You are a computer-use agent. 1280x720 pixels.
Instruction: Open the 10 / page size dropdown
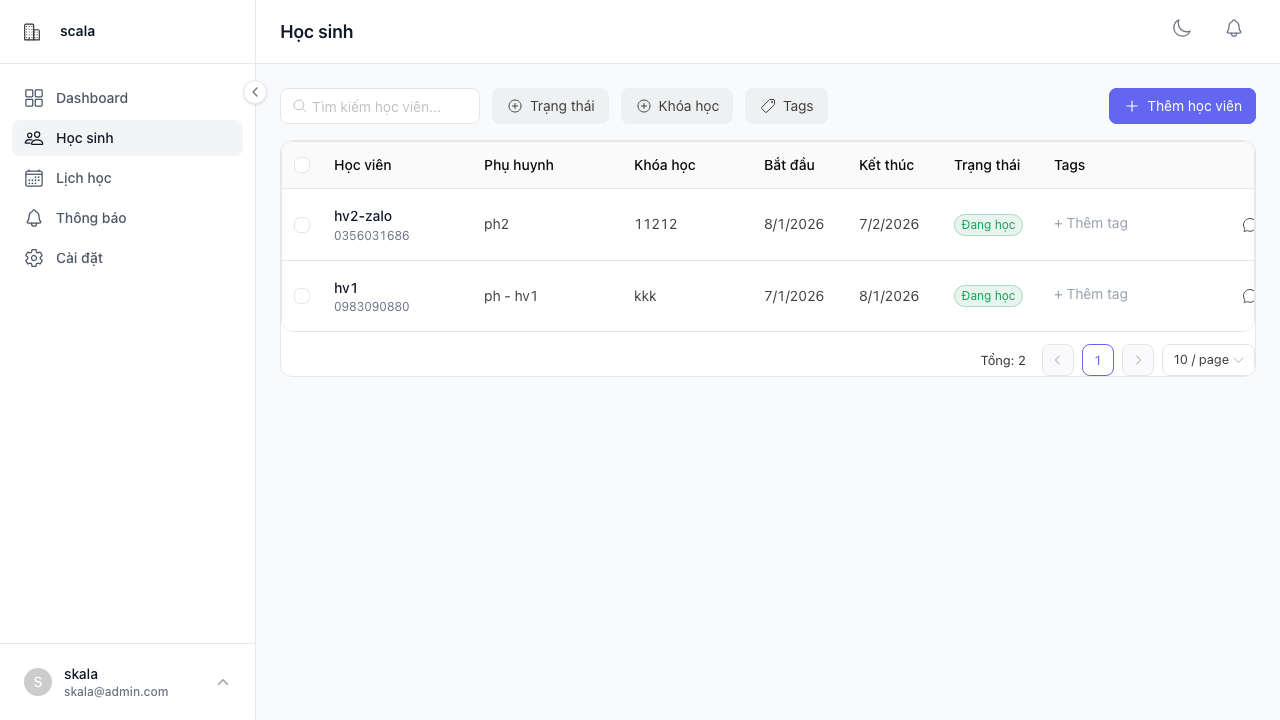tap(1208, 360)
